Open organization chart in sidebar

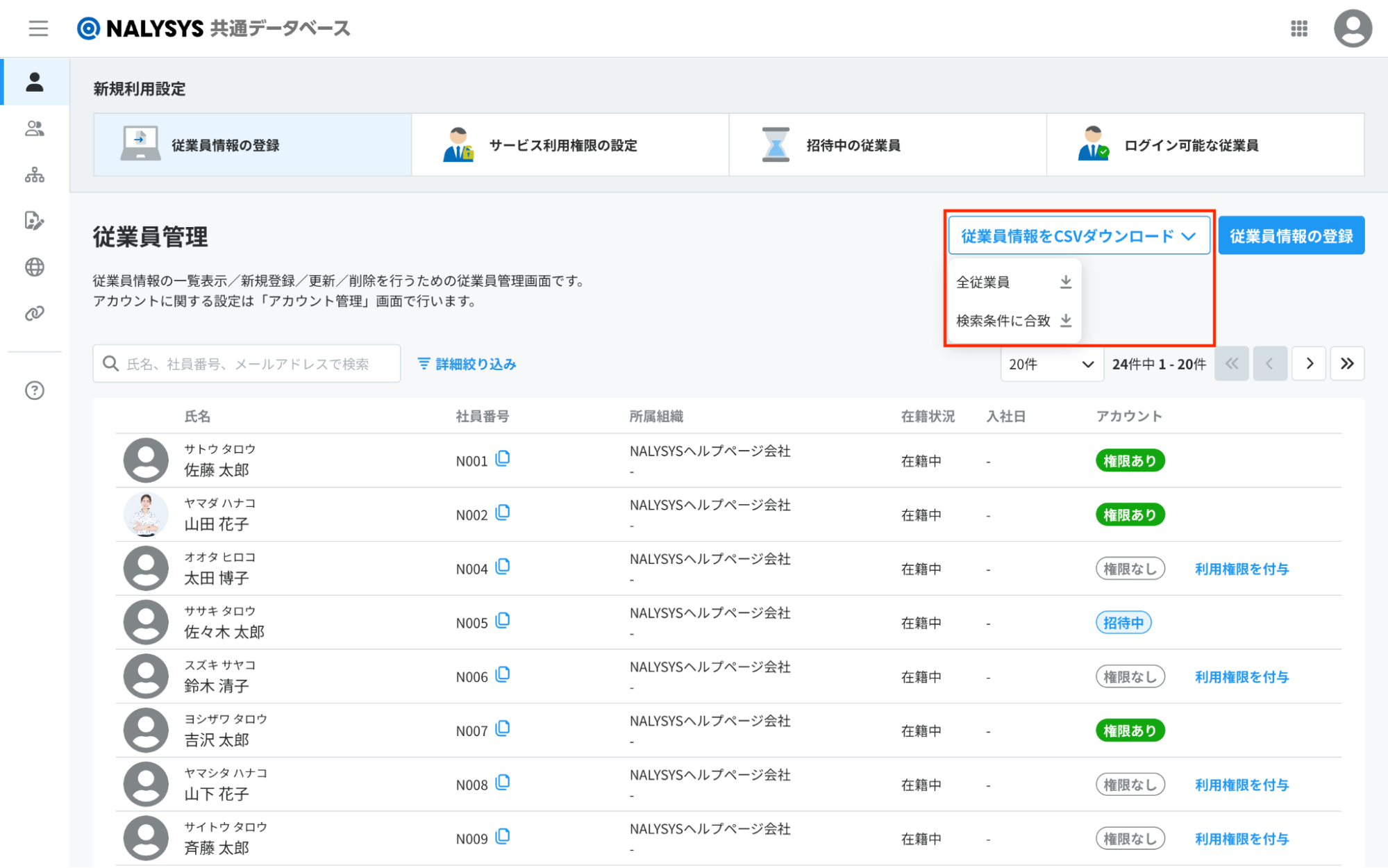pyautogui.click(x=34, y=175)
